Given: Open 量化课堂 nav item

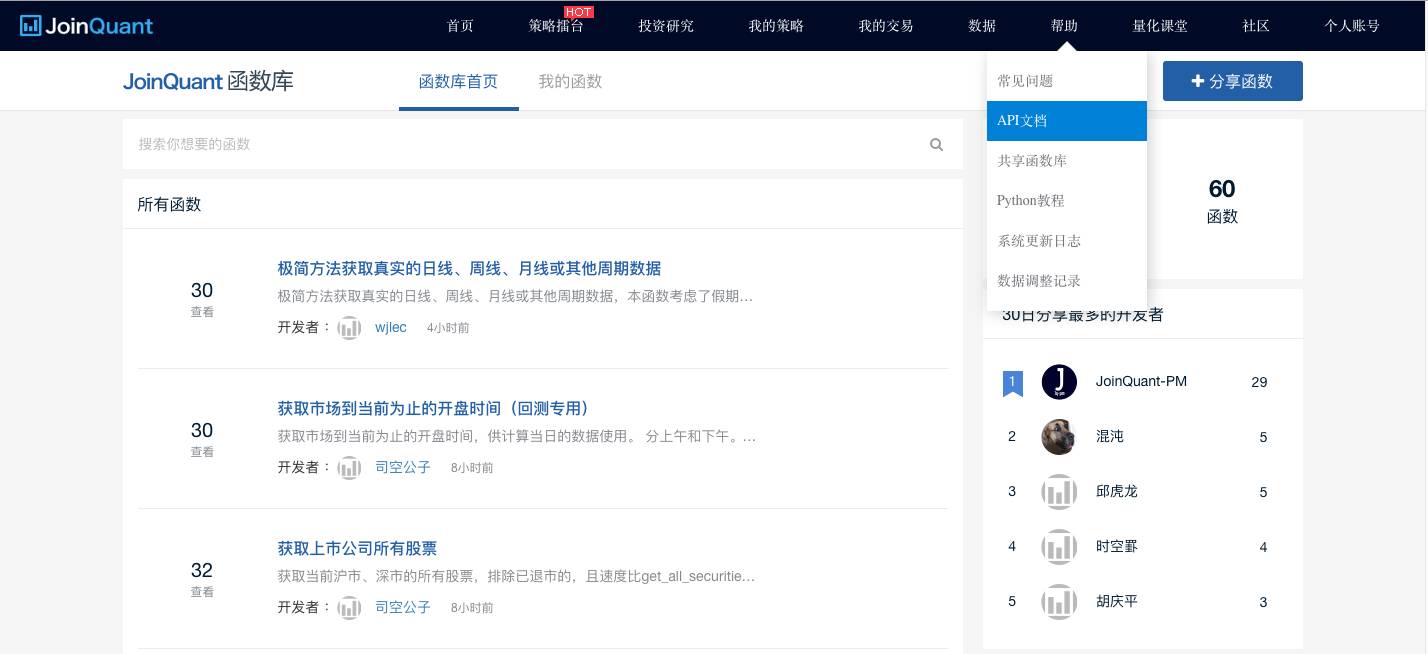Looking at the screenshot, I should 1160,26.
